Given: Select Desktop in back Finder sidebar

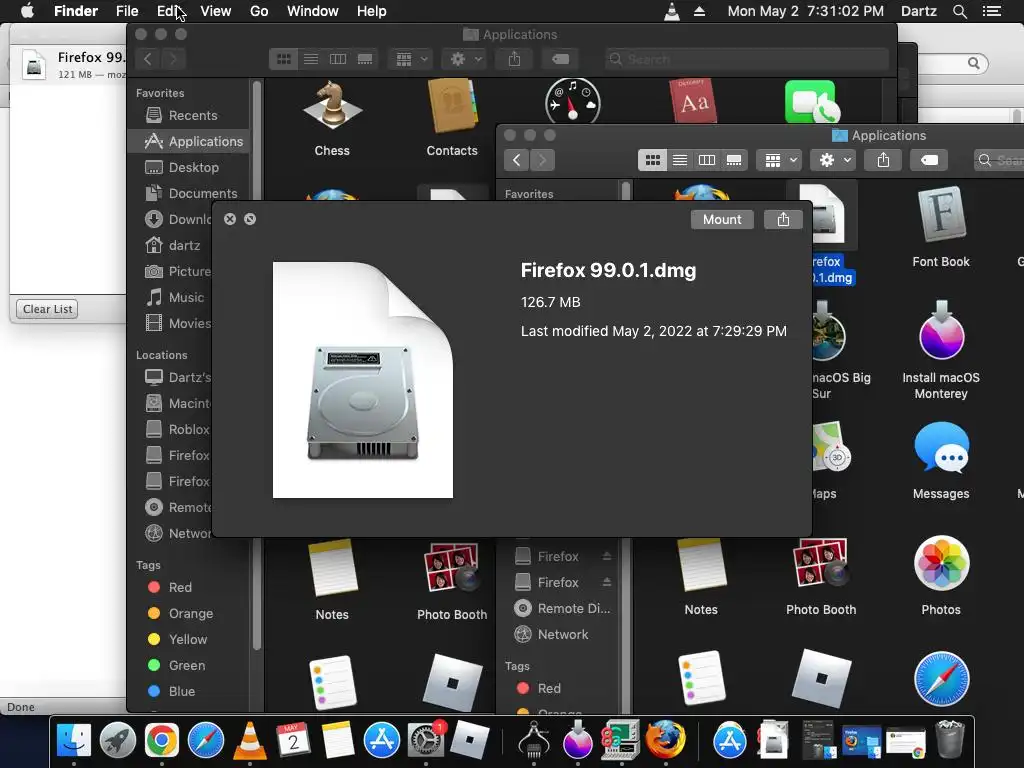Looking at the screenshot, I should [x=188, y=167].
